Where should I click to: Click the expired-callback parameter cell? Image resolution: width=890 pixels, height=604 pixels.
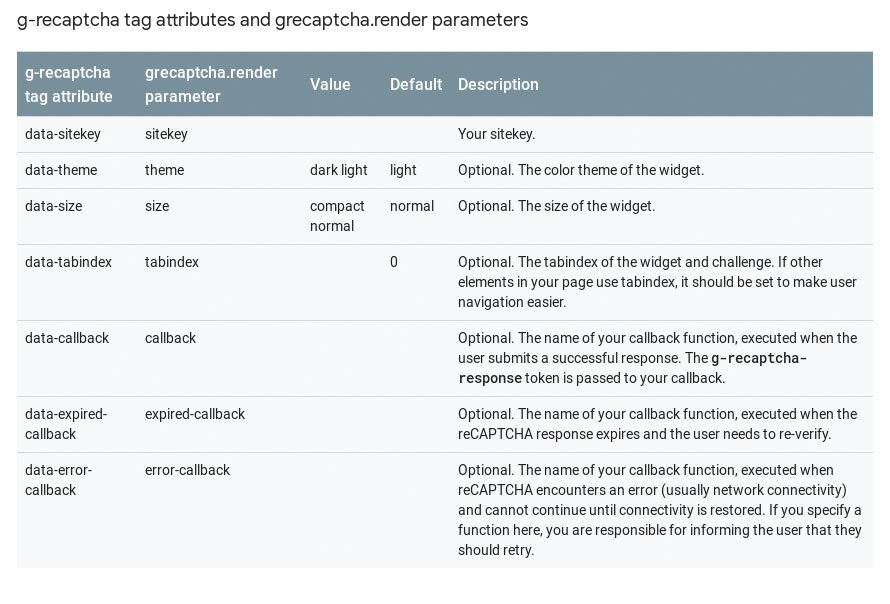[195, 414]
